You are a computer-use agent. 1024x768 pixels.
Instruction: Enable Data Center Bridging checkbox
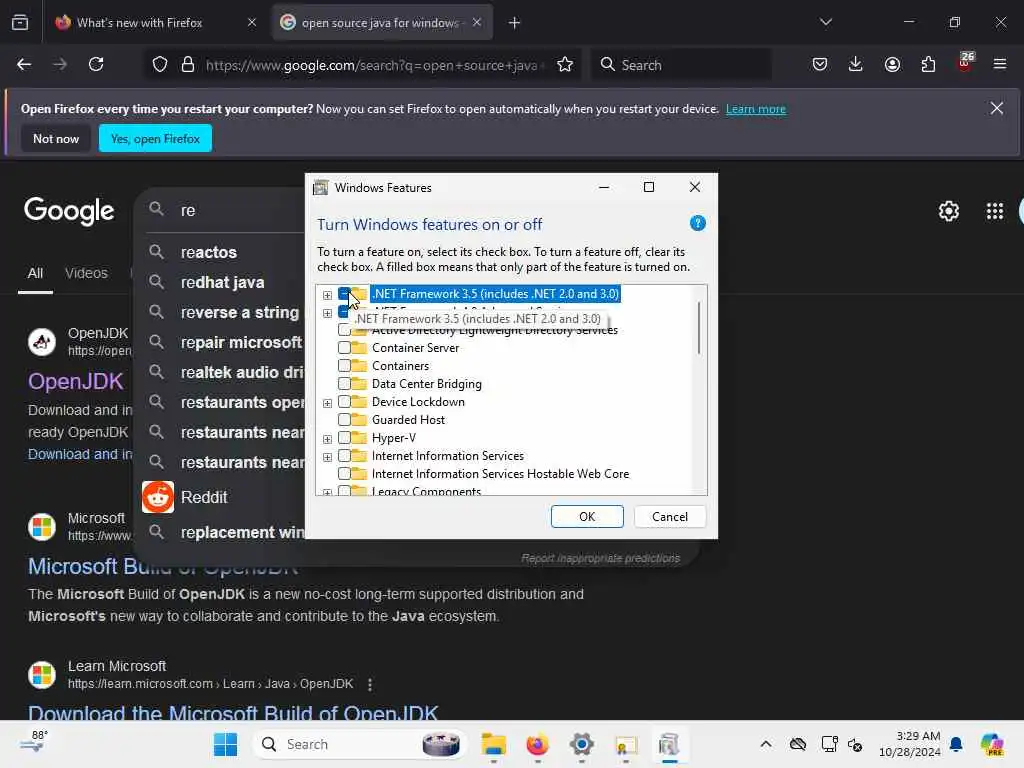344,383
